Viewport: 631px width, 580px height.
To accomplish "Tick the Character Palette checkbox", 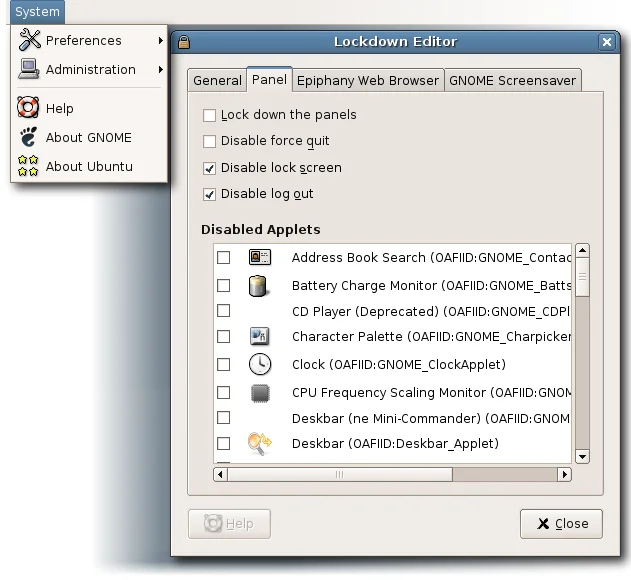I will [223, 336].
